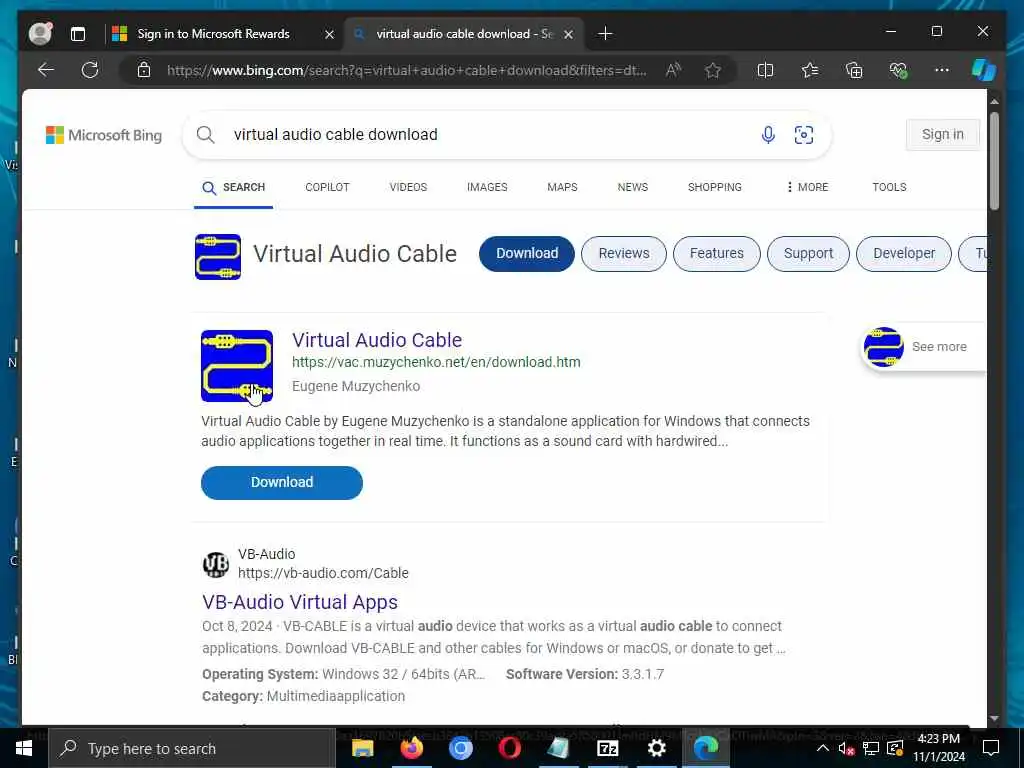Activate the Read aloud icon
This screenshot has height=768, width=1024.
pyautogui.click(x=673, y=70)
